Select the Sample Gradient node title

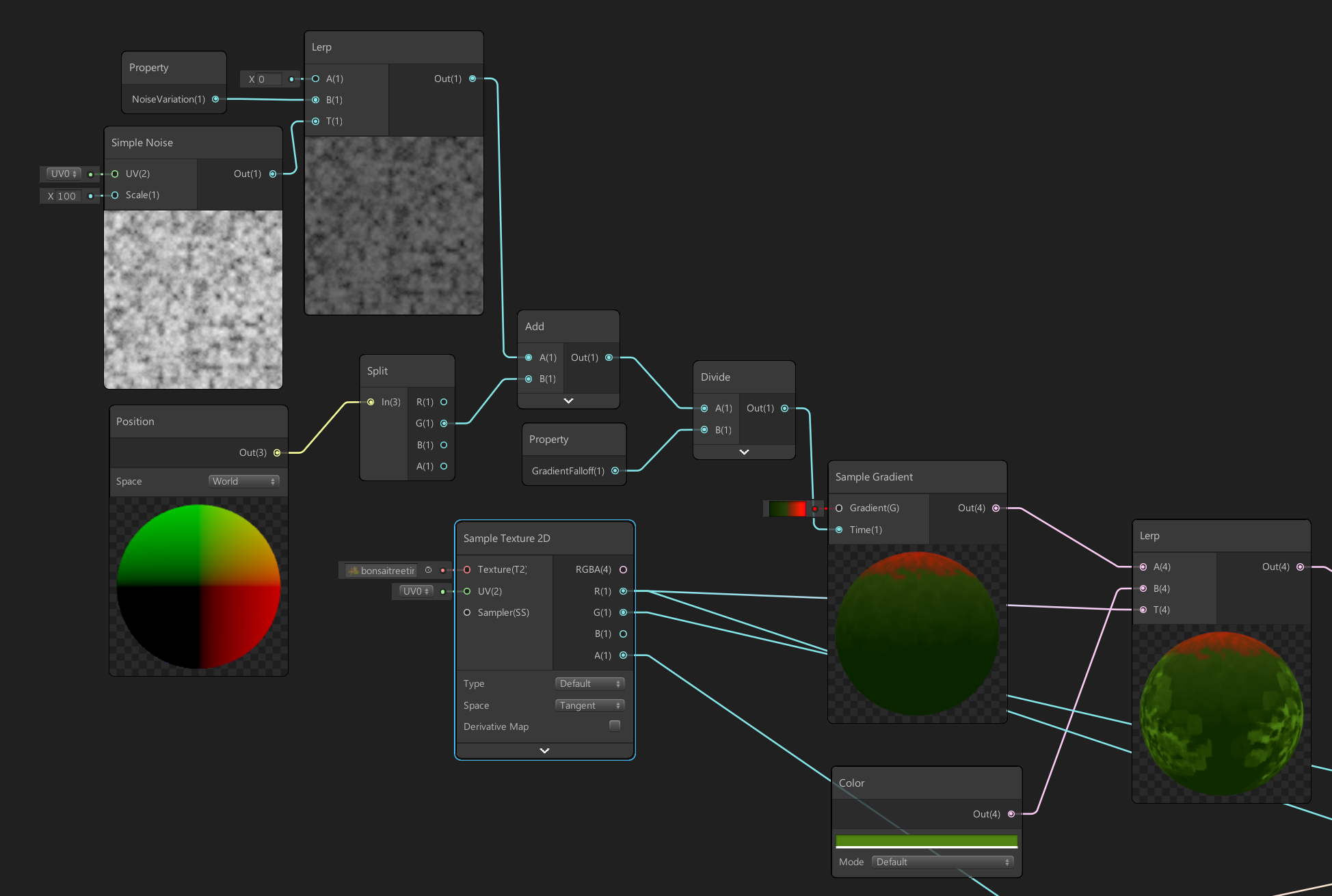coord(874,477)
